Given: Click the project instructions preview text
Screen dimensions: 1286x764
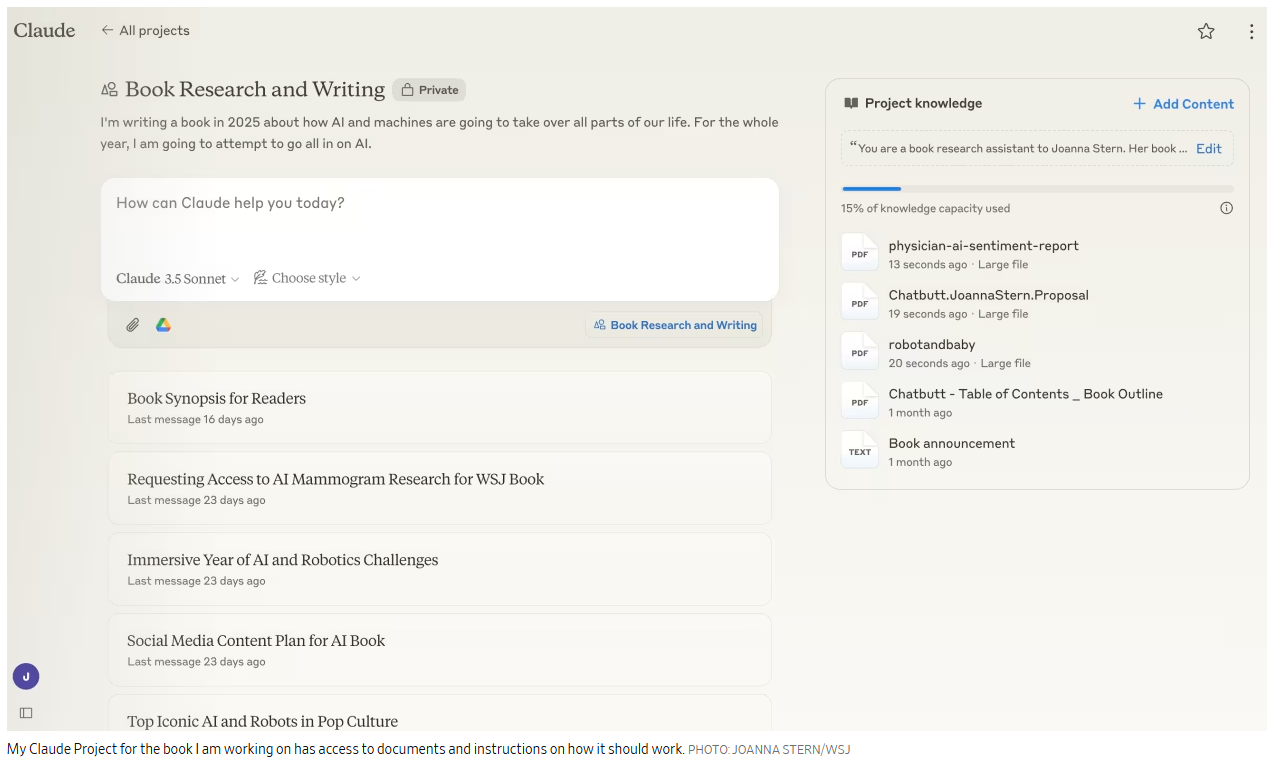Looking at the screenshot, I should tap(1019, 148).
